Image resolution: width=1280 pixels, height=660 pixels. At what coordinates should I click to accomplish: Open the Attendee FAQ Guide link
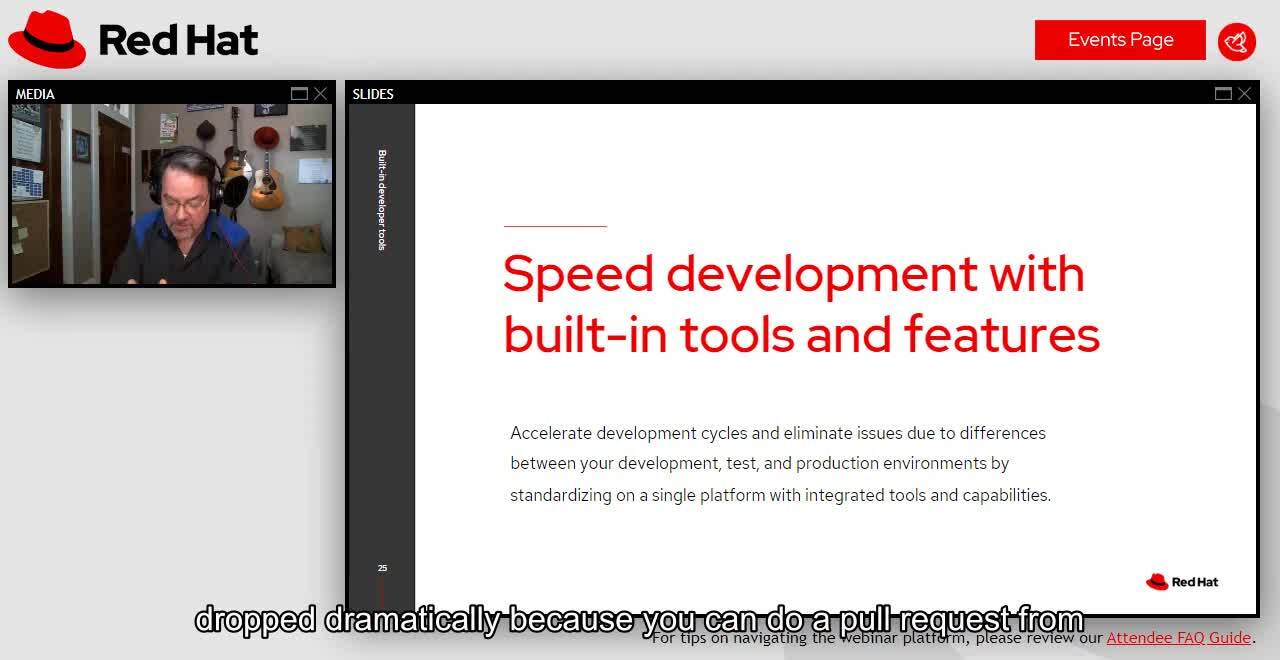click(x=1178, y=638)
